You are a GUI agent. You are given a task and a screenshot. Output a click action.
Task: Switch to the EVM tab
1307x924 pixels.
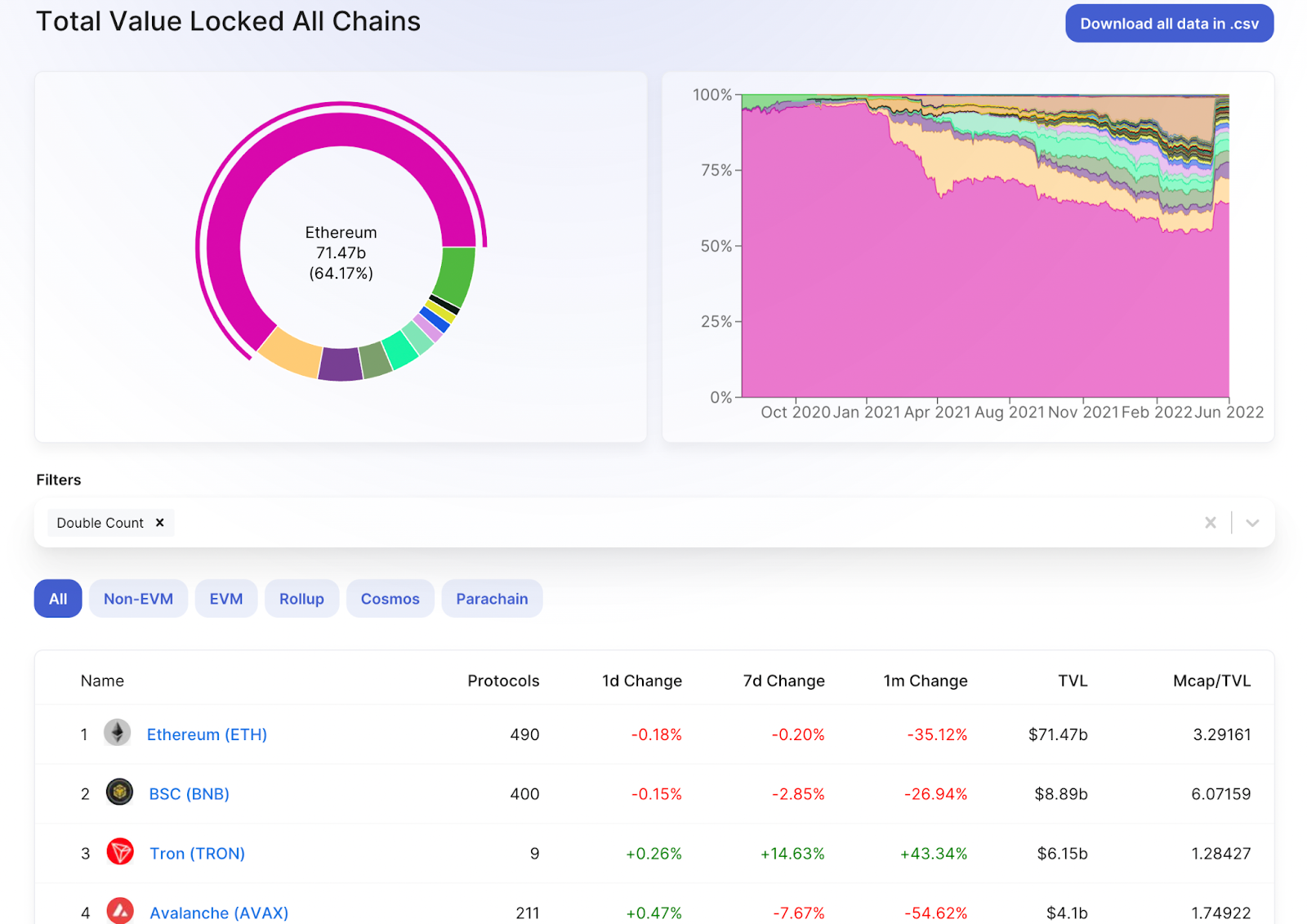(x=226, y=599)
